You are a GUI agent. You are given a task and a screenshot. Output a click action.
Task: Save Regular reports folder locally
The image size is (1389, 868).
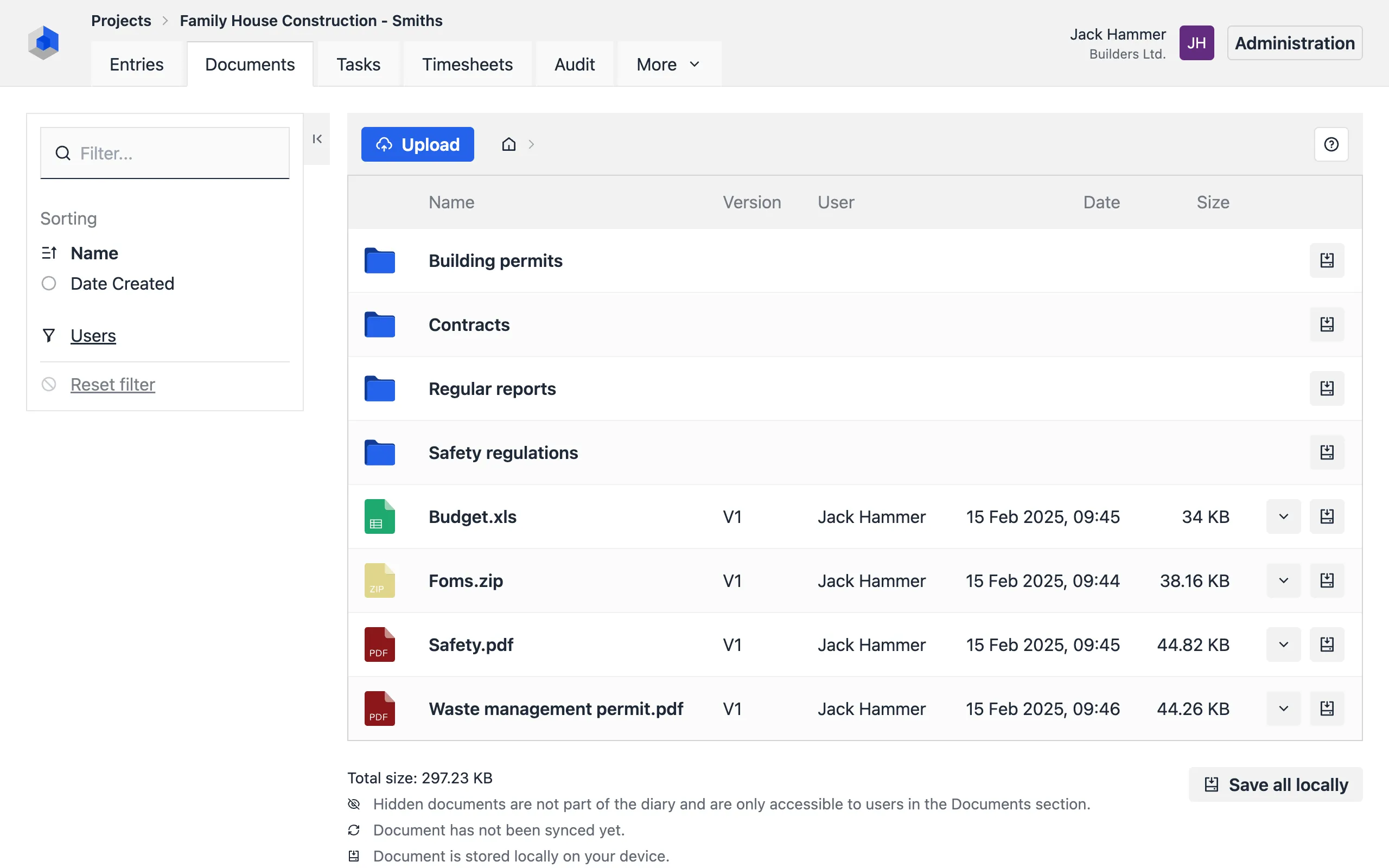pos(1327,388)
